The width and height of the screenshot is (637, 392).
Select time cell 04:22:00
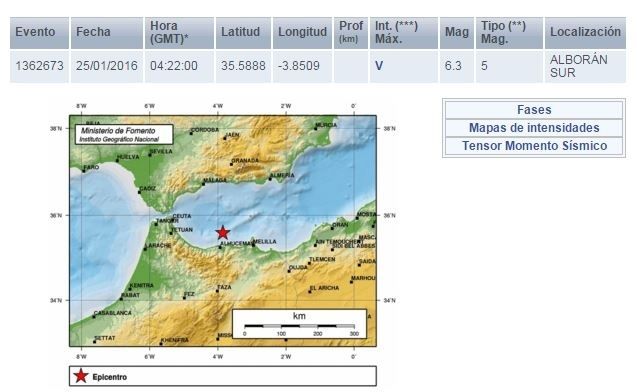tap(179, 66)
